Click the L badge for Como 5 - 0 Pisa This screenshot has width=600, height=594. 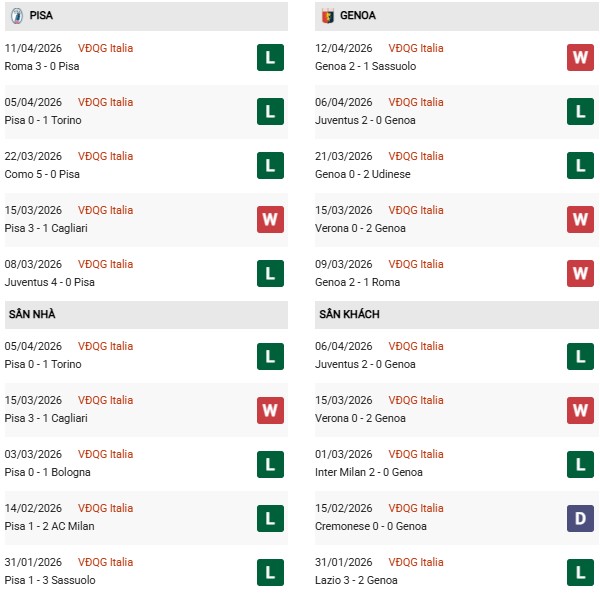(x=271, y=165)
